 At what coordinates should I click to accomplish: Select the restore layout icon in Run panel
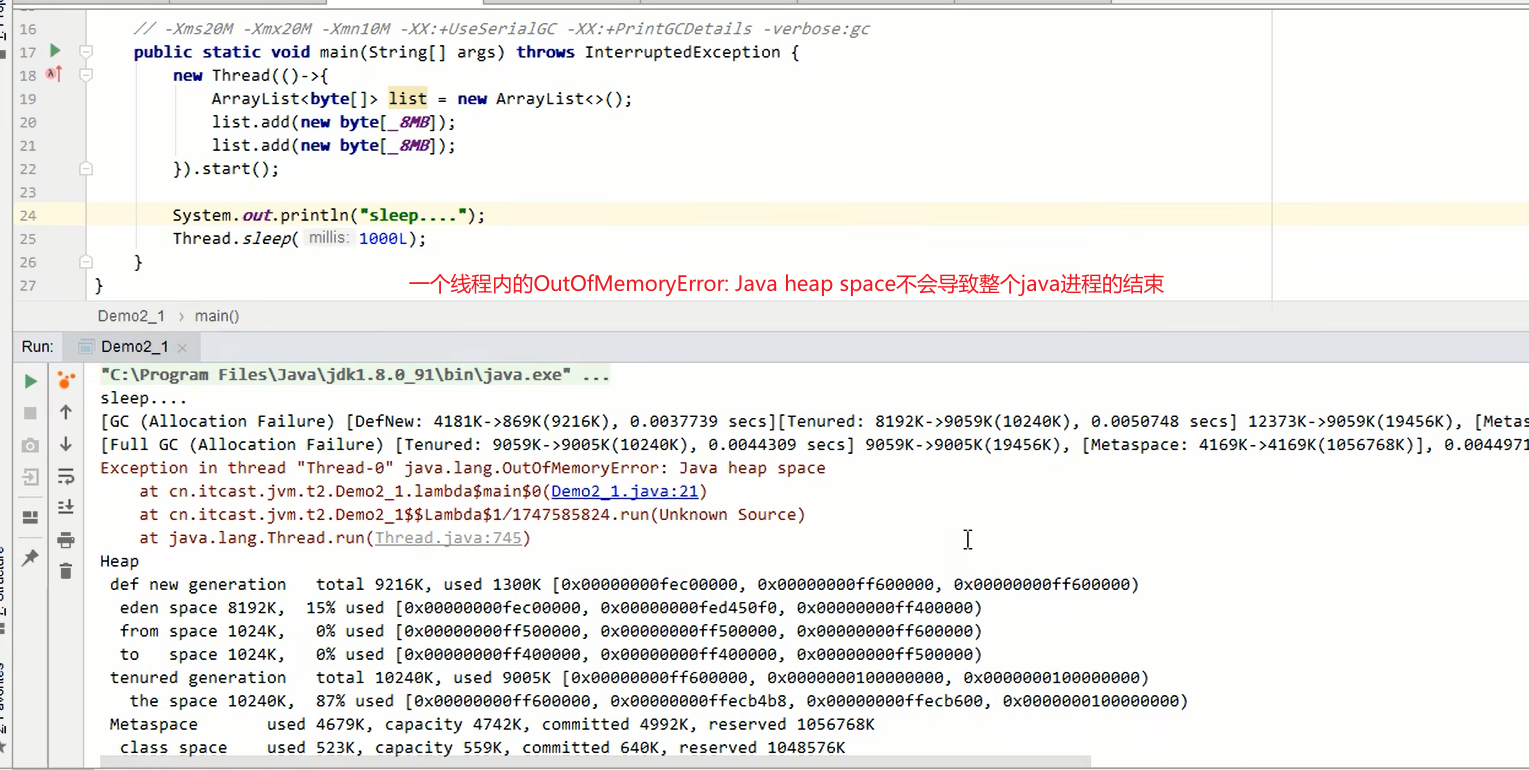[x=29, y=517]
